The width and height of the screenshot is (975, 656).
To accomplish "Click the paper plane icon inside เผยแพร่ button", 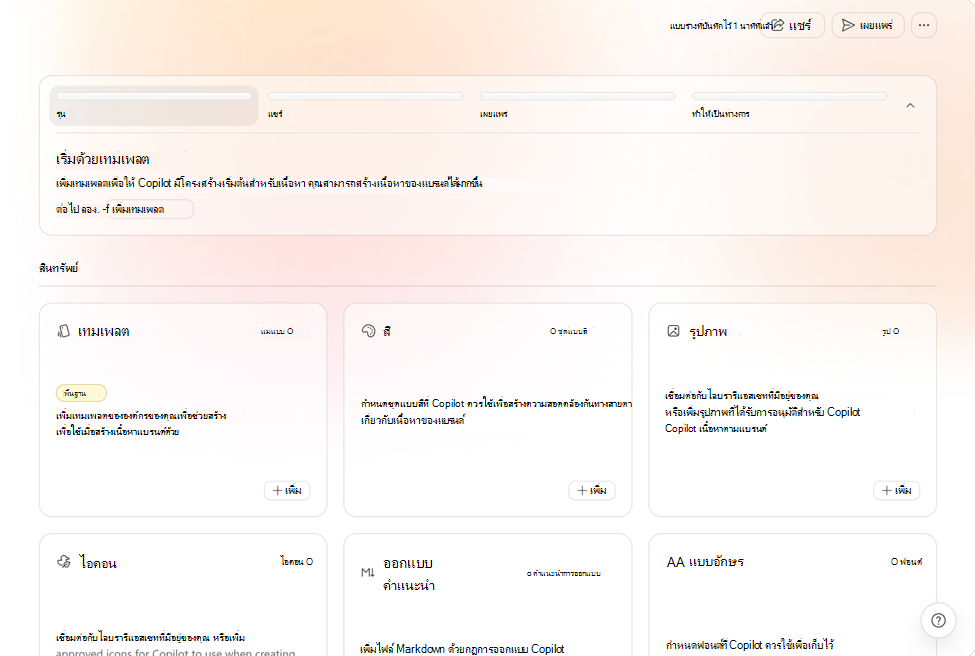I will tap(848, 25).
